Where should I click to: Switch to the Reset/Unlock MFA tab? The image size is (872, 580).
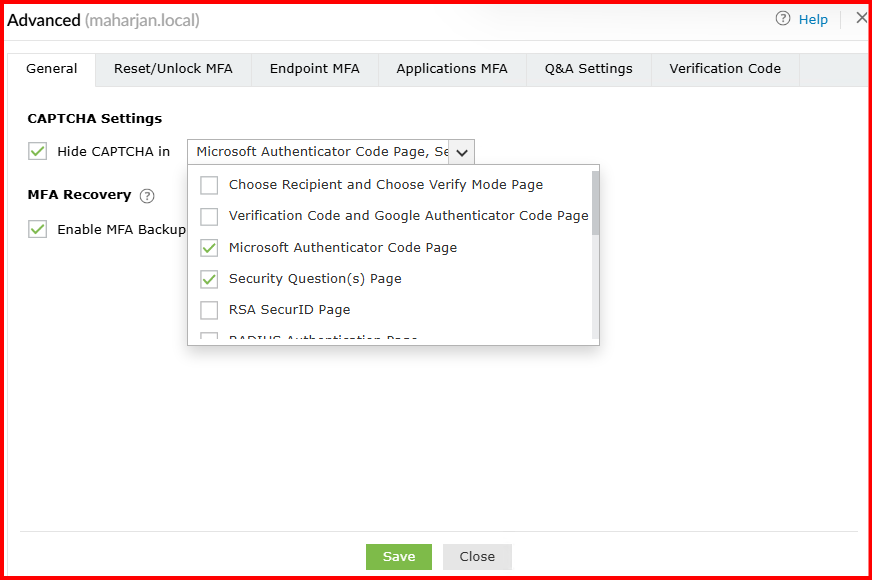[x=173, y=69]
